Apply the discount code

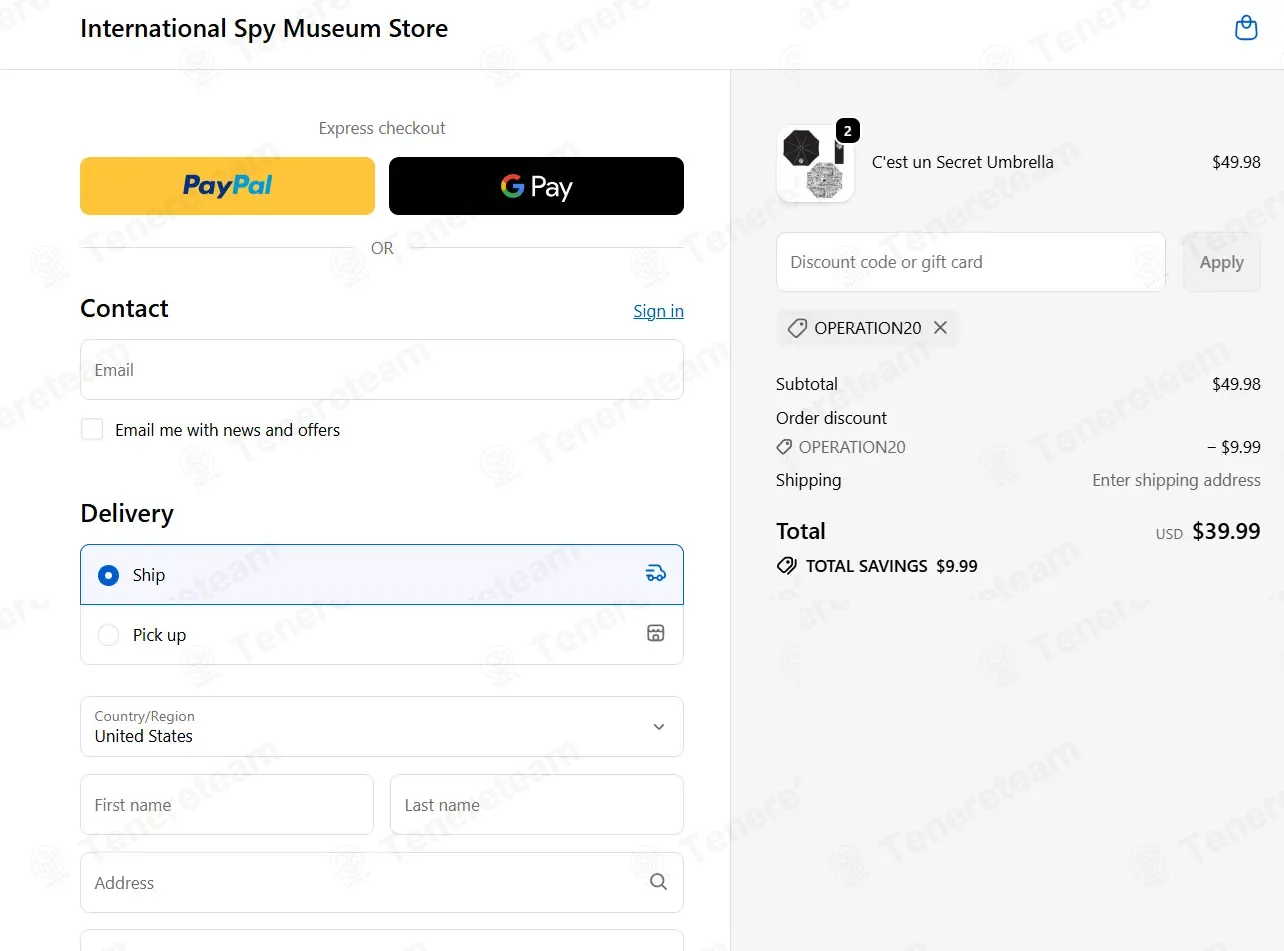point(1221,262)
